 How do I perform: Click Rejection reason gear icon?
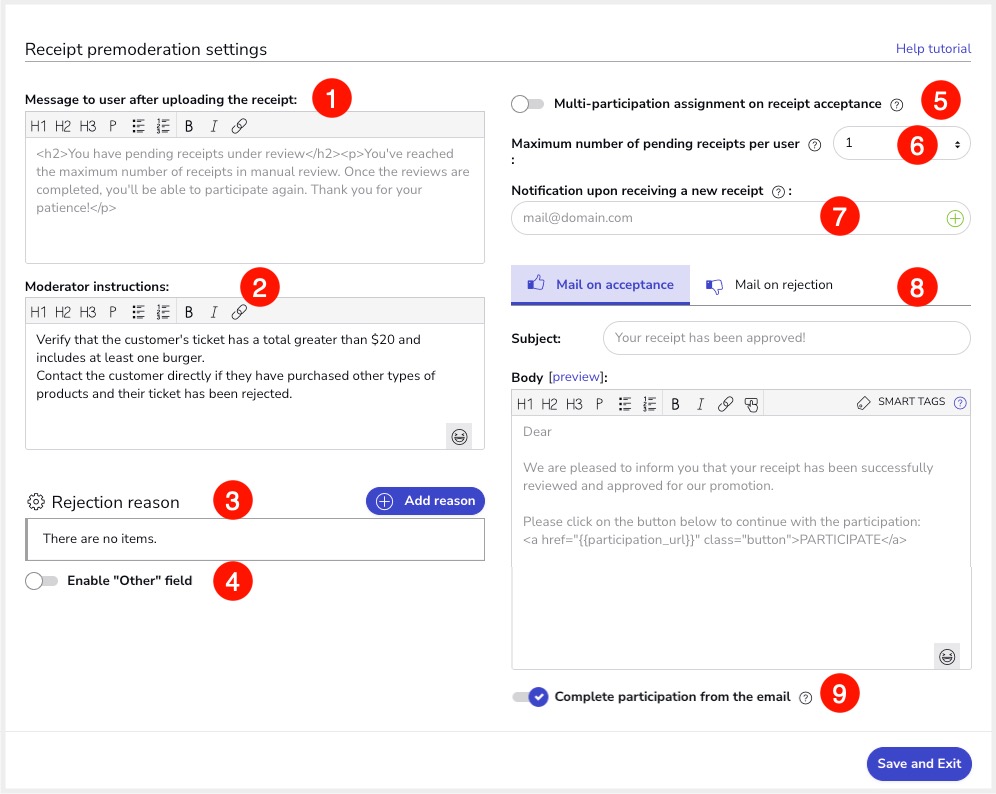(x=36, y=502)
